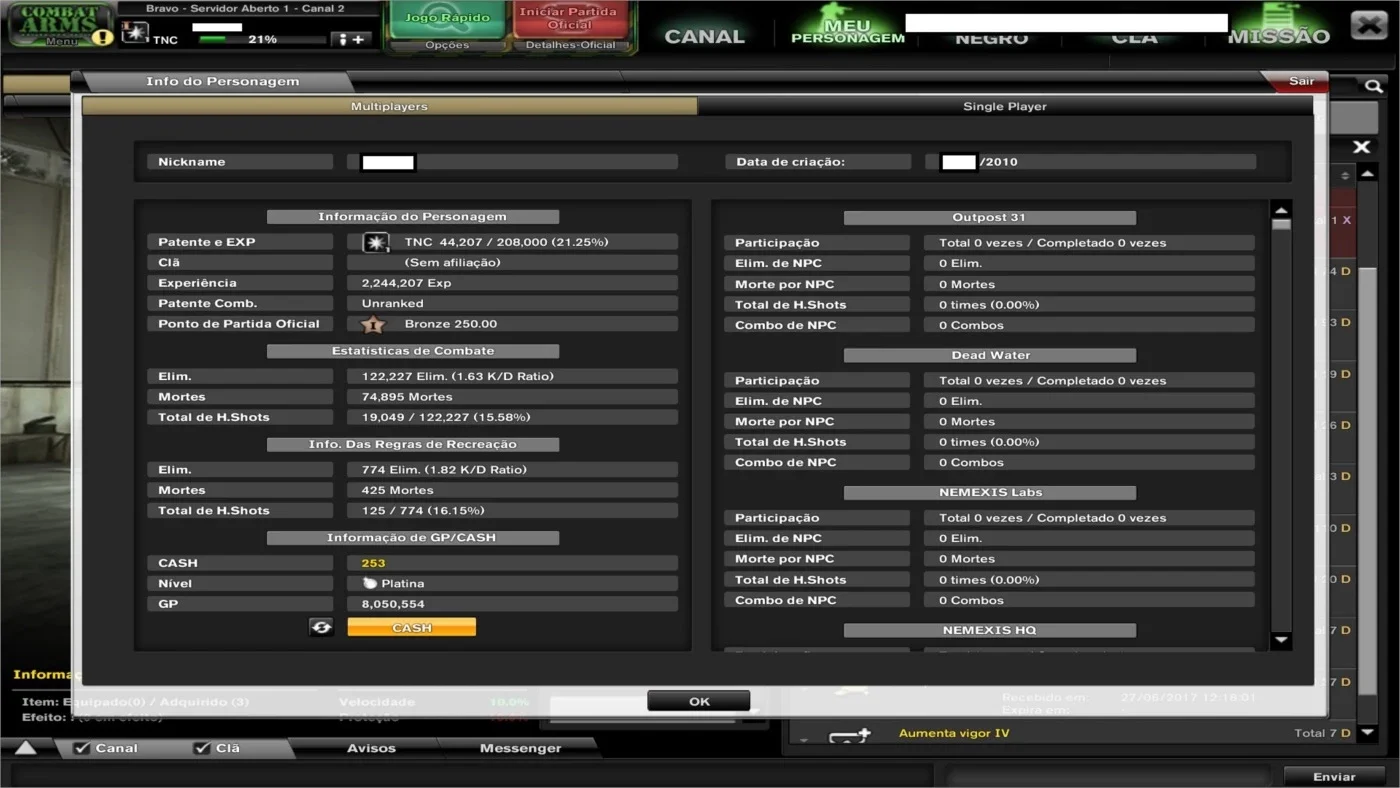
Task: Click the rank star icon in Patente e EXP row
Action: click(x=376, y=242)
